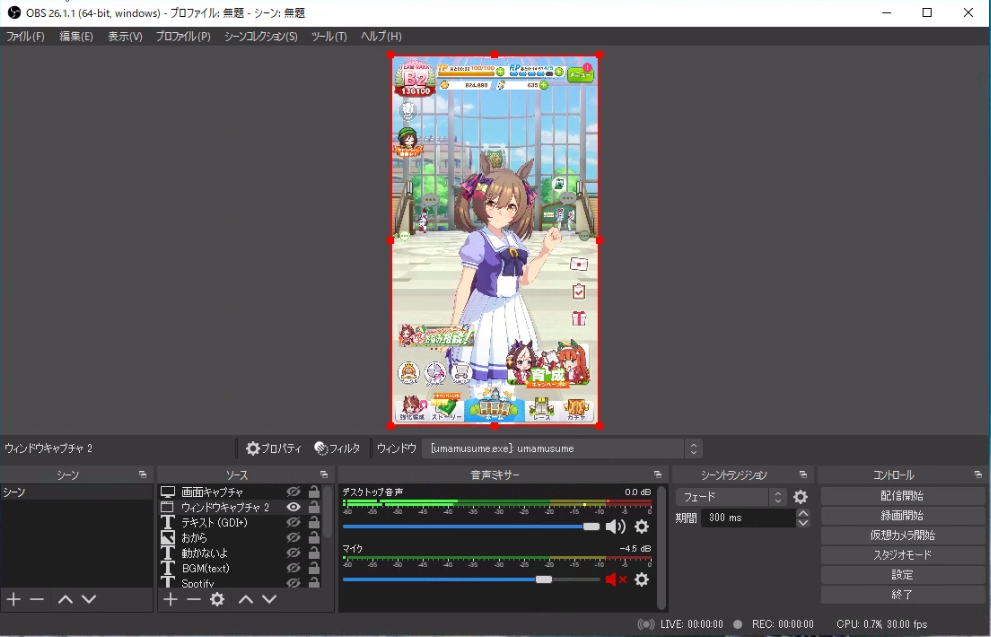Adjust the マイク volume slider
This screenshot has width=991, height=637.
click(471, 579)
